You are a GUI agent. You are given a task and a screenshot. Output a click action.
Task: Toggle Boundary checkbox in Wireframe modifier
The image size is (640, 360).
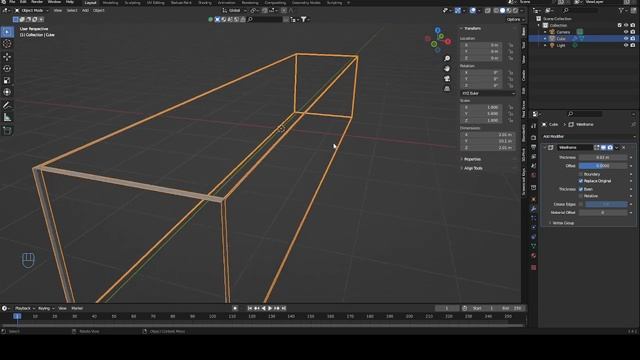pos(581,174)
